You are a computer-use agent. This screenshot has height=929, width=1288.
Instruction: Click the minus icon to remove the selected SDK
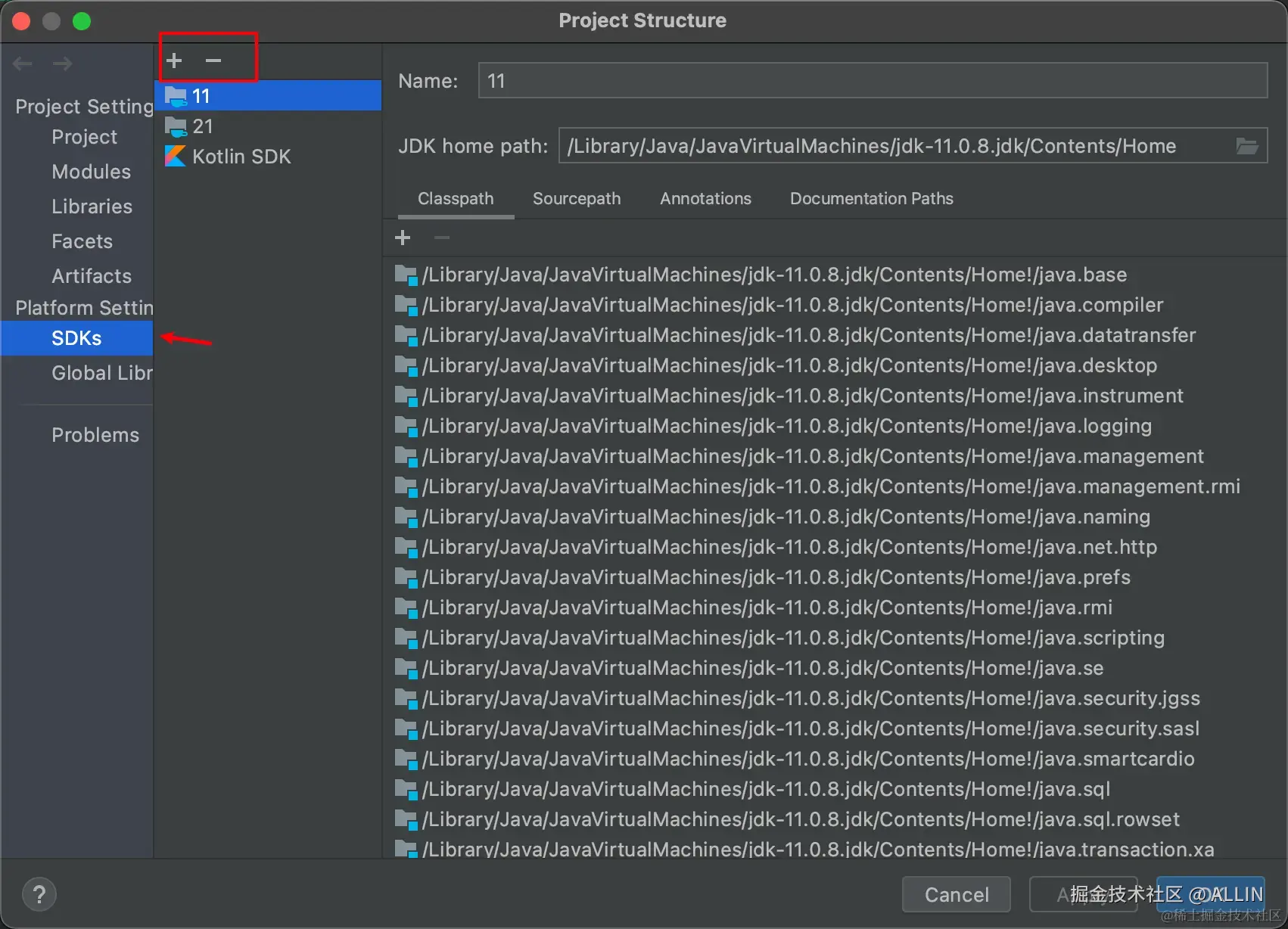[x=213, y=61]
